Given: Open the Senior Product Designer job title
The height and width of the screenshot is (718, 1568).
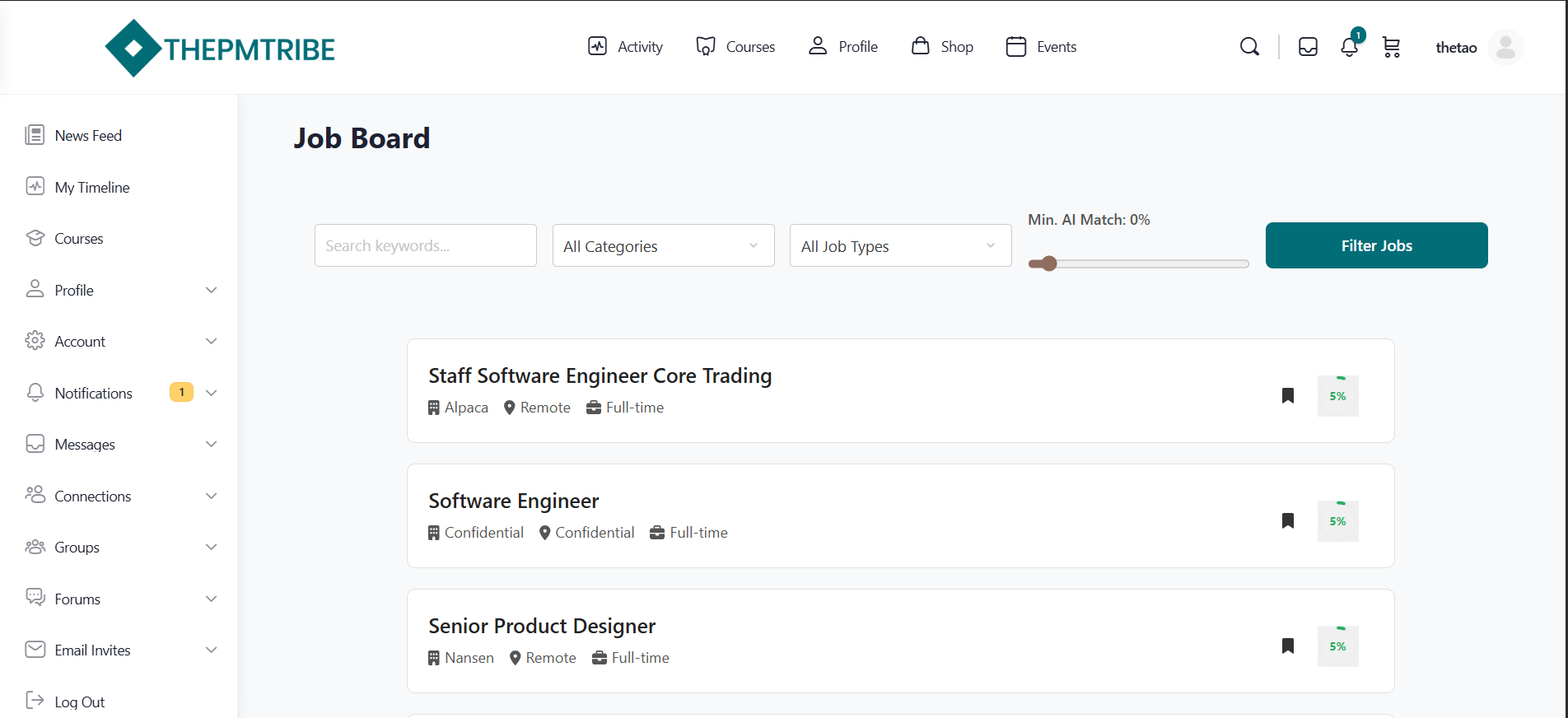Looking at the screenshot, I should click(542, 627).
